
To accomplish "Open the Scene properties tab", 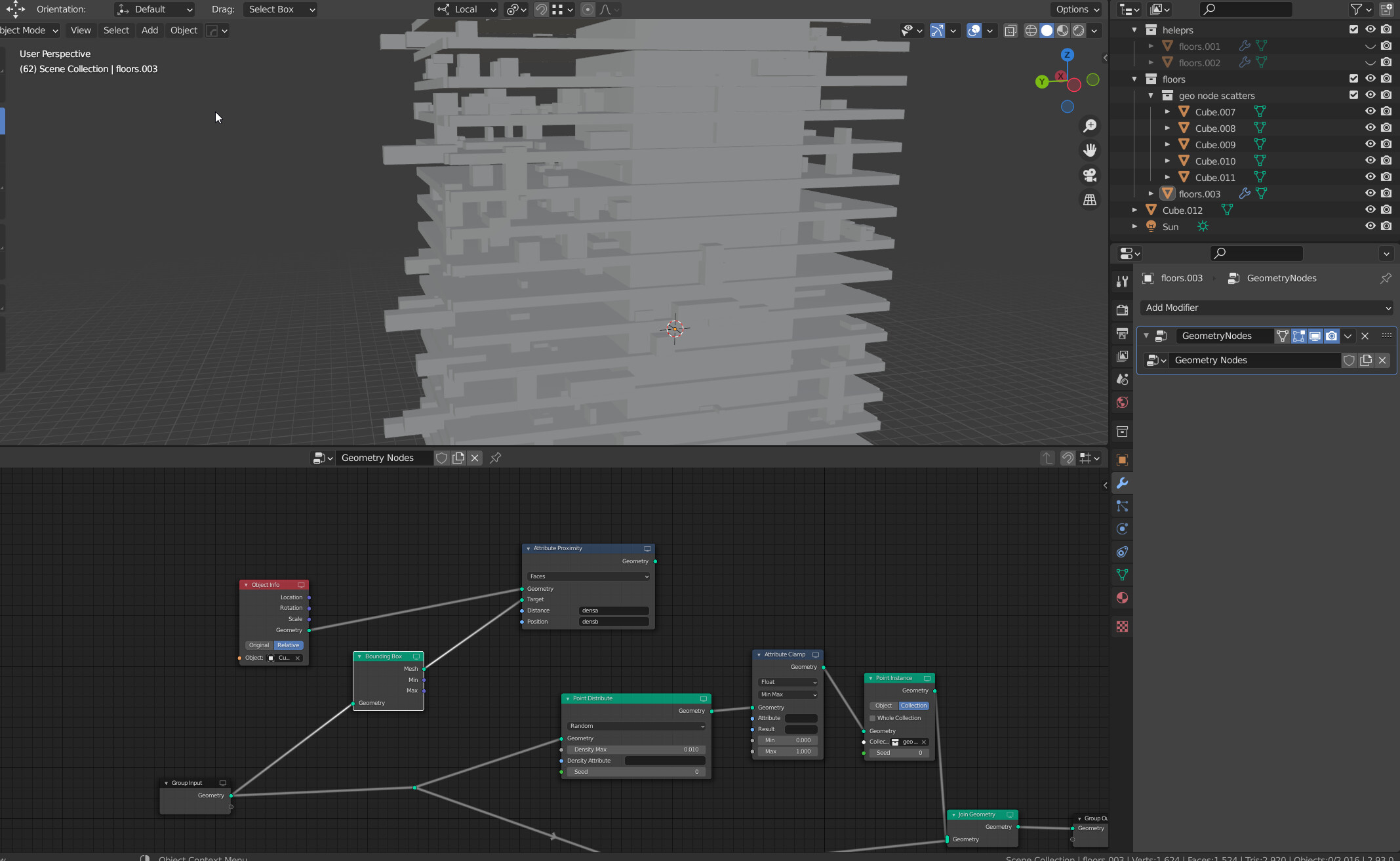I will coord(1122,379).
